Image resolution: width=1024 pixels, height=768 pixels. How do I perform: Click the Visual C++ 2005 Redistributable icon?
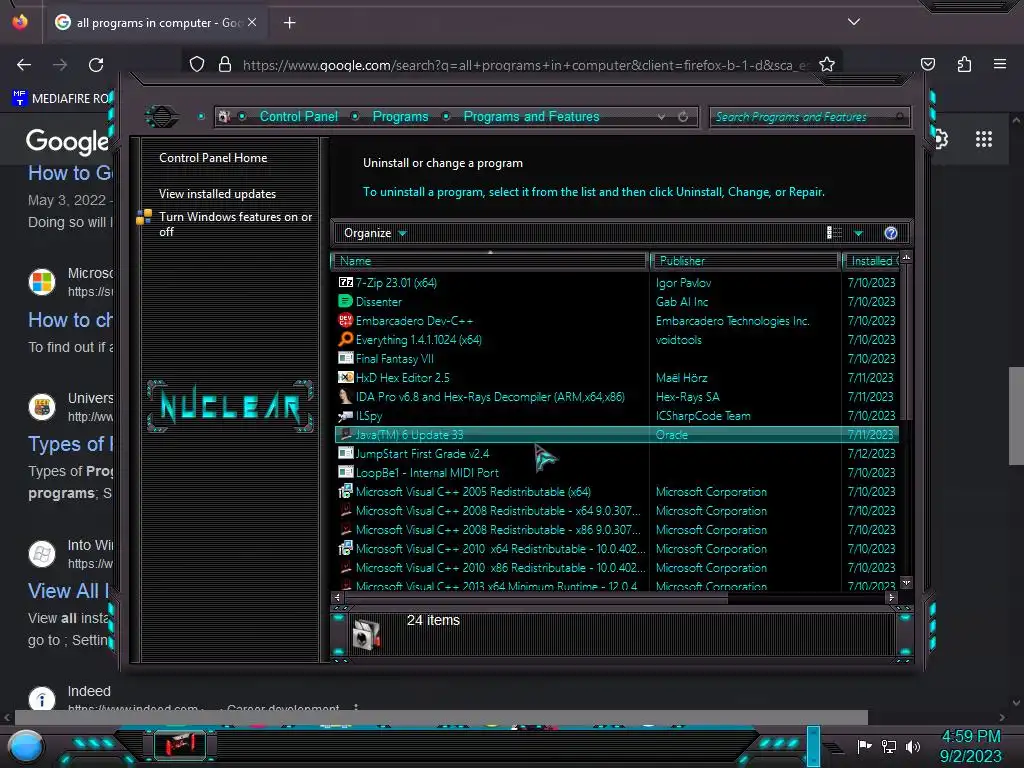coord(345,492)
